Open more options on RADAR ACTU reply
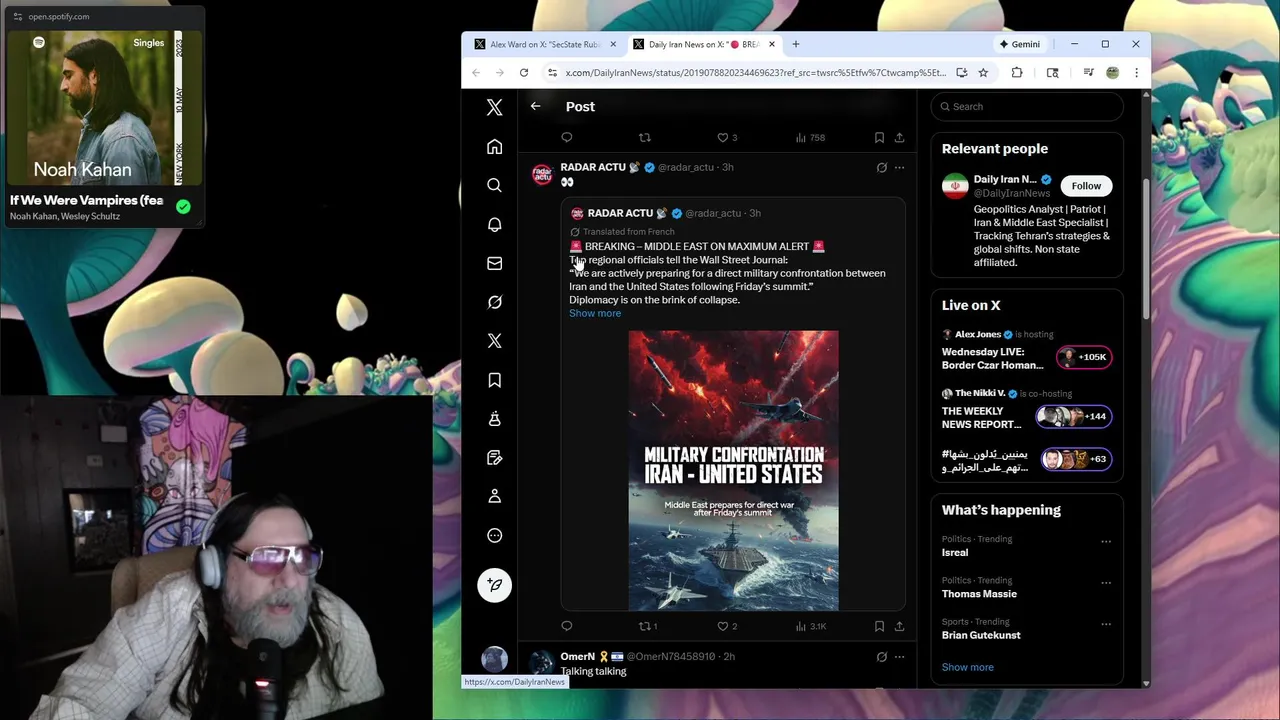The height and width of the screenshot is (720, 1280). pos(899,167)
